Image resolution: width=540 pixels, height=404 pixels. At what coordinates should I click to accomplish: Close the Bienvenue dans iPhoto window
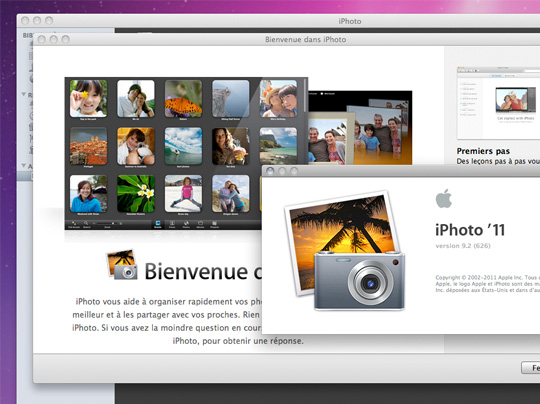(x=42, y=39)
